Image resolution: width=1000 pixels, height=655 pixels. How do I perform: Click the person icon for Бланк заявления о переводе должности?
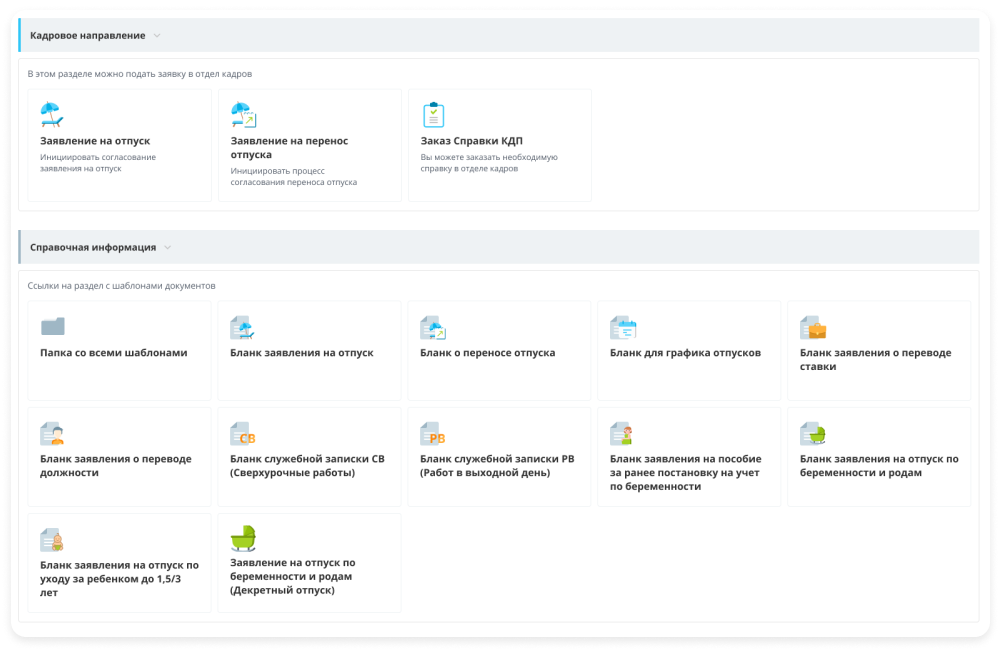(x=52, y=434)
